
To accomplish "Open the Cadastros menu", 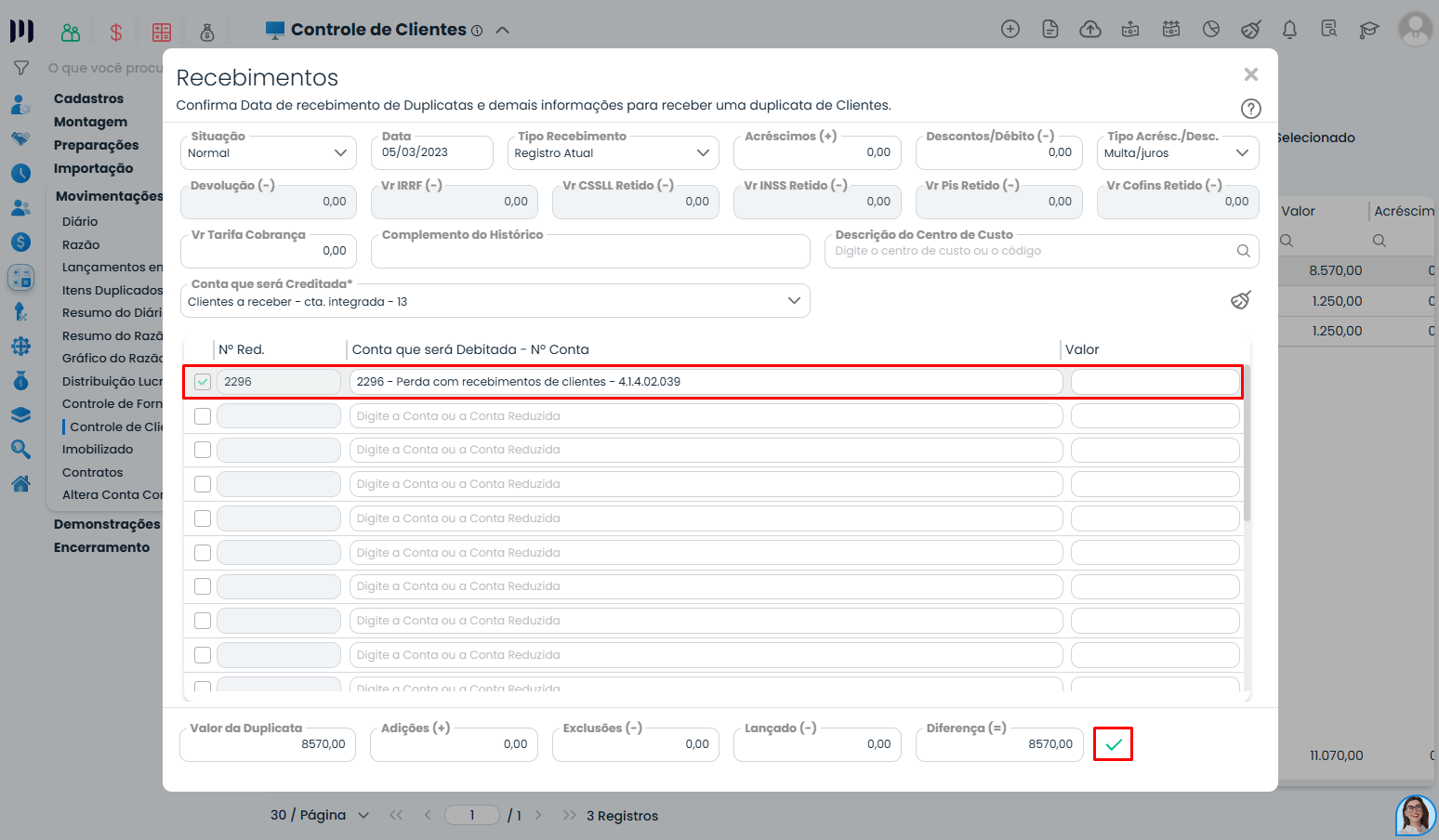I will [x=88, y=98].
